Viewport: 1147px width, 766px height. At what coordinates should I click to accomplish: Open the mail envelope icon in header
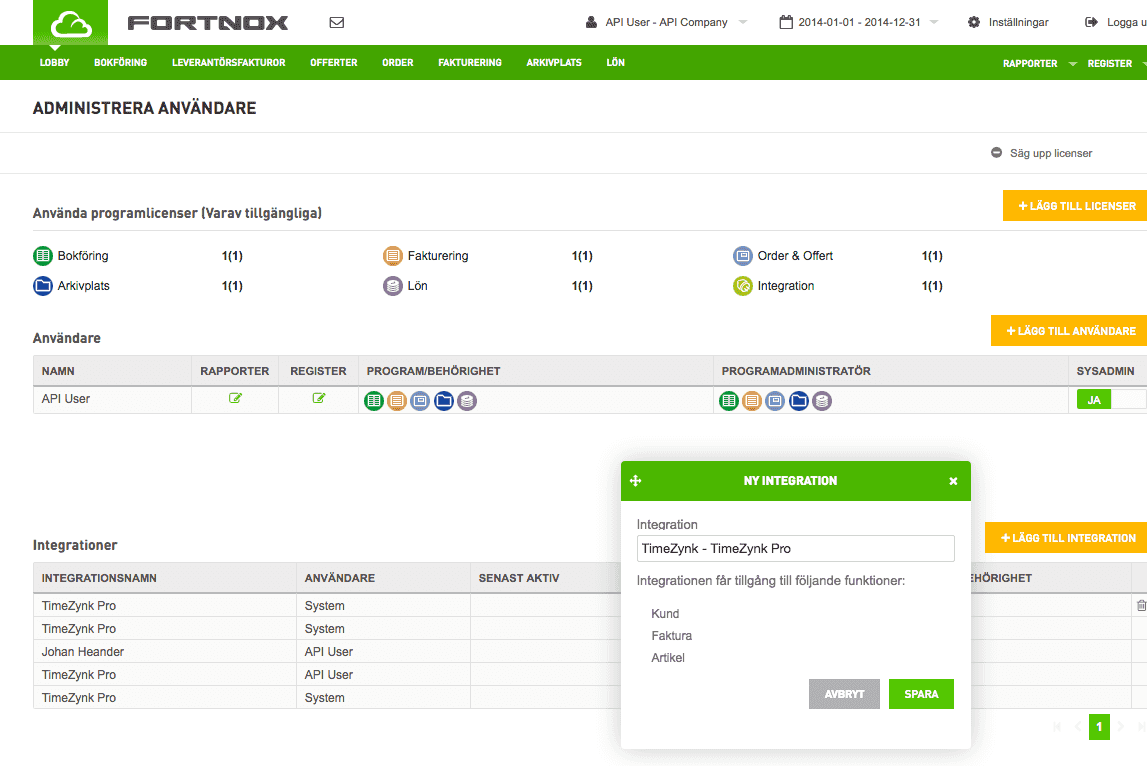336,23
